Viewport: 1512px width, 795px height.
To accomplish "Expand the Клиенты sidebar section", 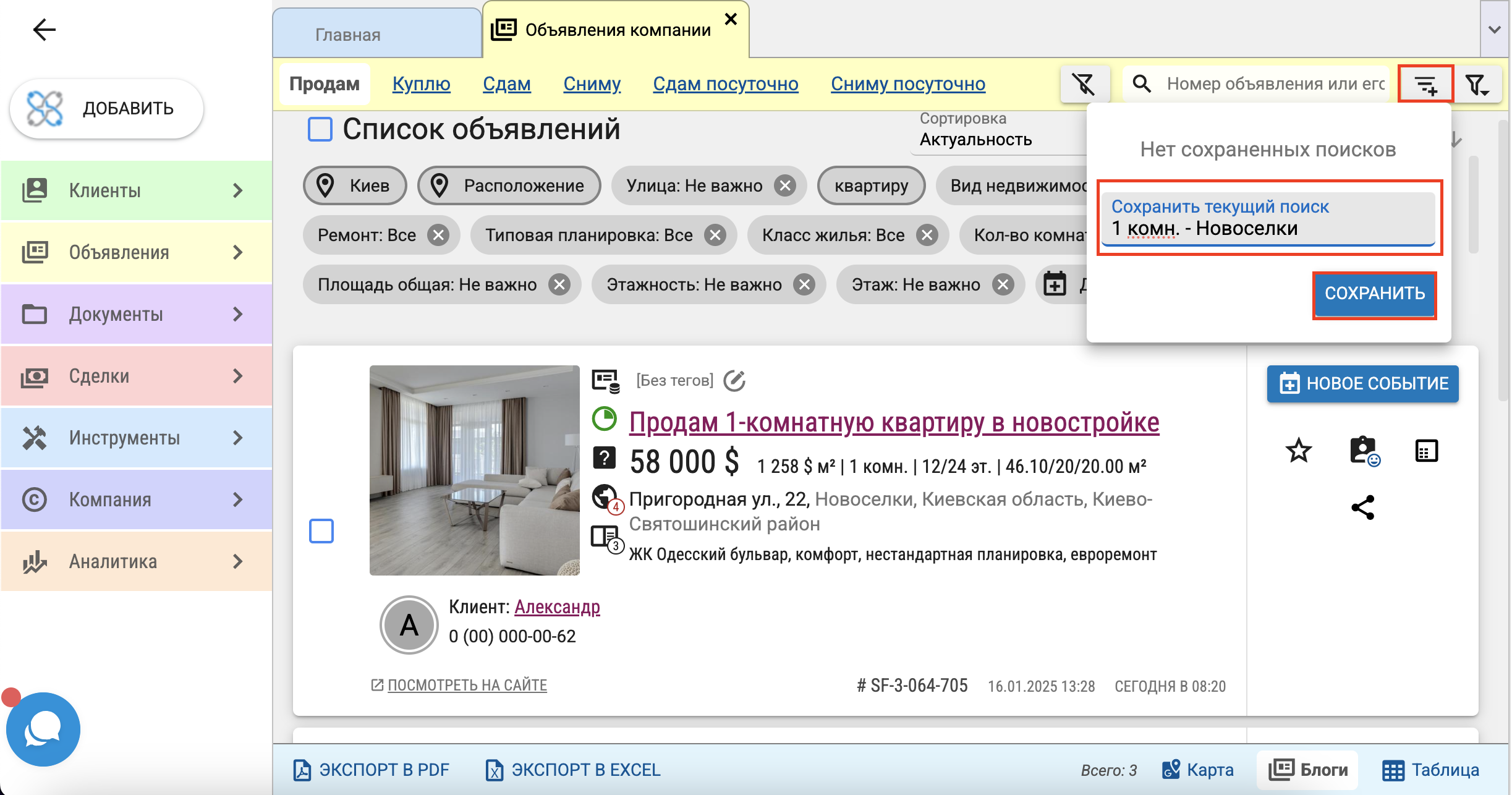I will click(x=136, y=190).
